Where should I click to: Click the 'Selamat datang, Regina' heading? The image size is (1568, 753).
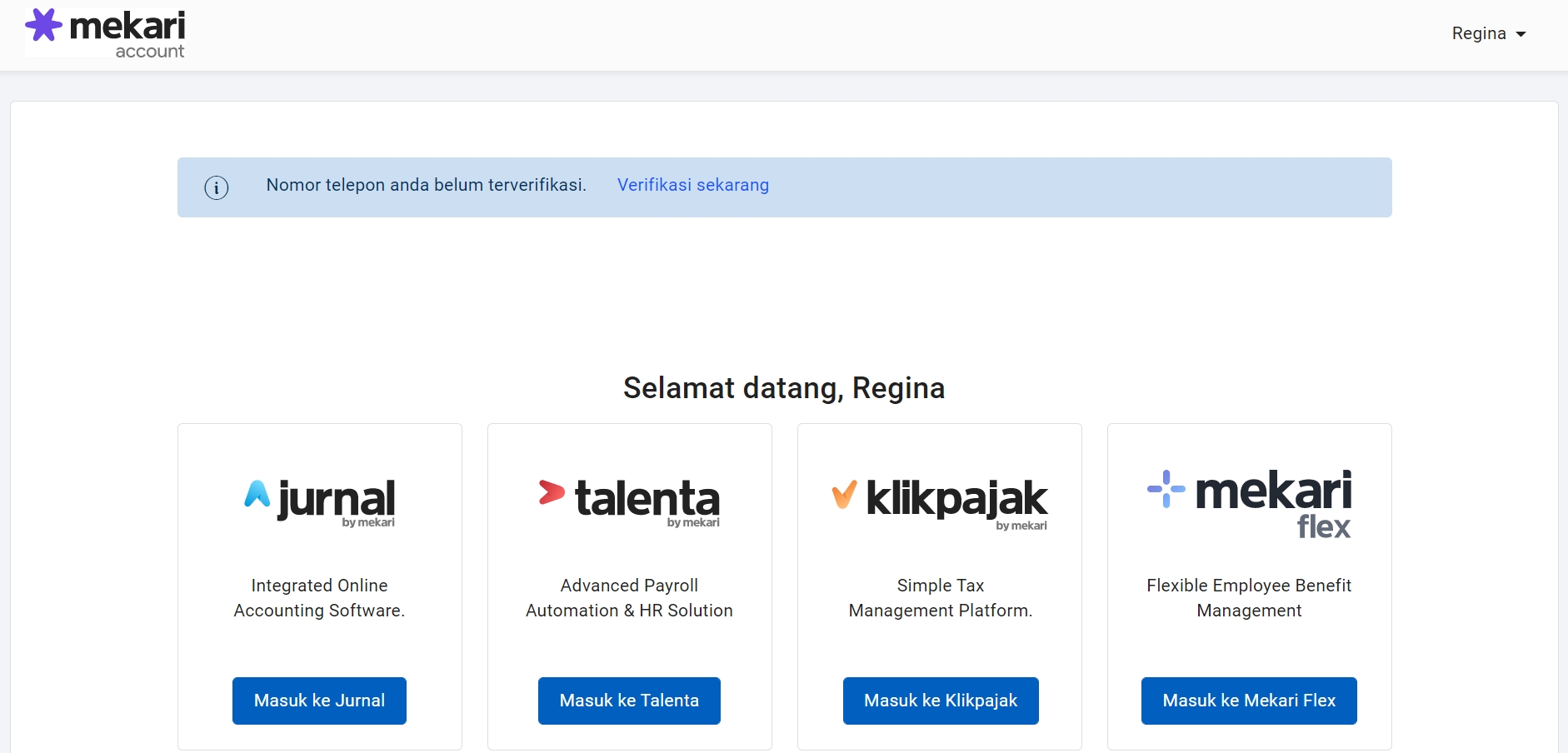coord(784,388)
